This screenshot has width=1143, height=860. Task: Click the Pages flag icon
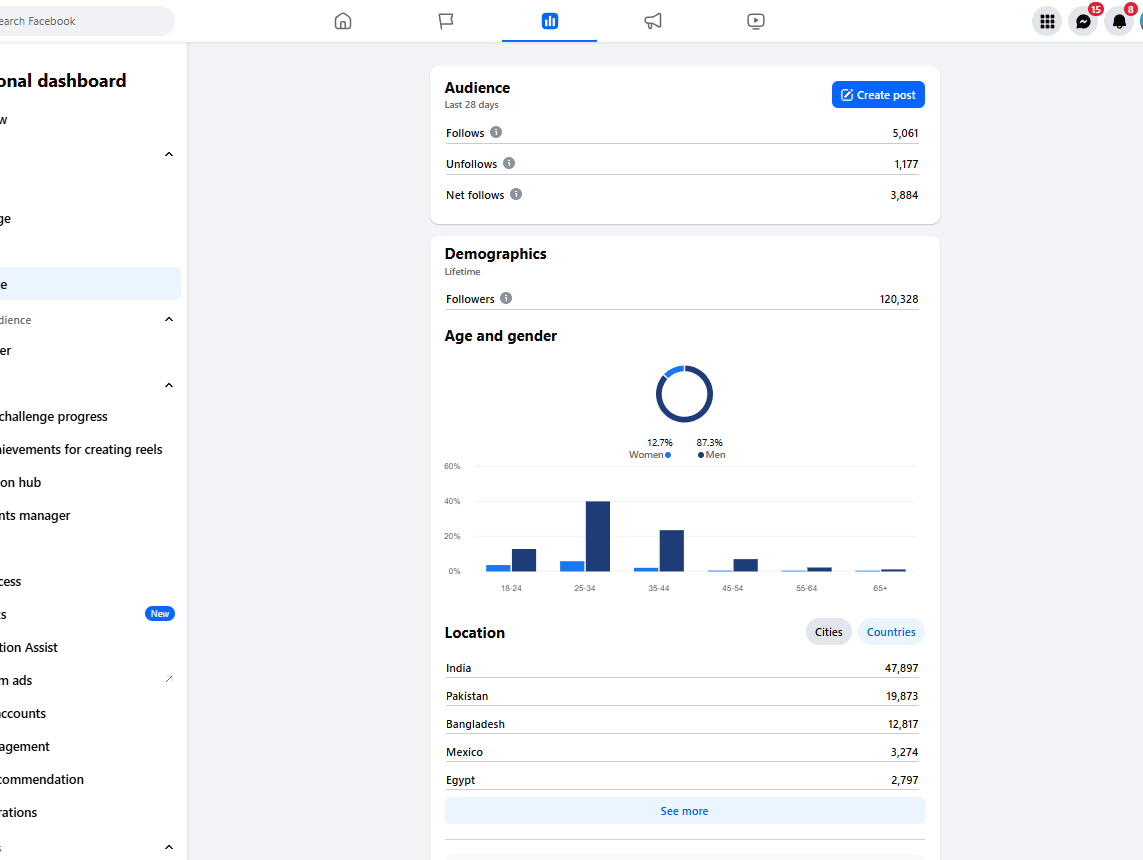pyautogui.click(x=446, y=21)
